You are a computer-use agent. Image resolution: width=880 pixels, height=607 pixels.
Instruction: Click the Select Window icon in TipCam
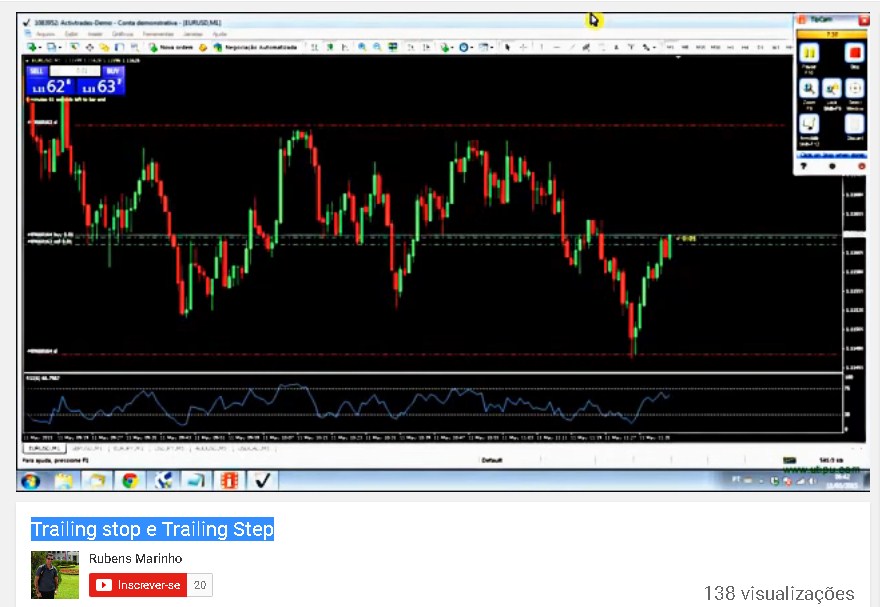click(x=854, y=90)
